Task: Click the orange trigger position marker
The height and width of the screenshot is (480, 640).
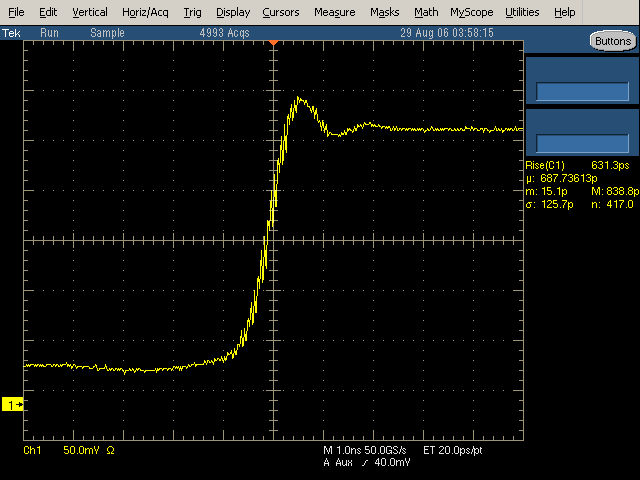Action: tap(273, 45)
